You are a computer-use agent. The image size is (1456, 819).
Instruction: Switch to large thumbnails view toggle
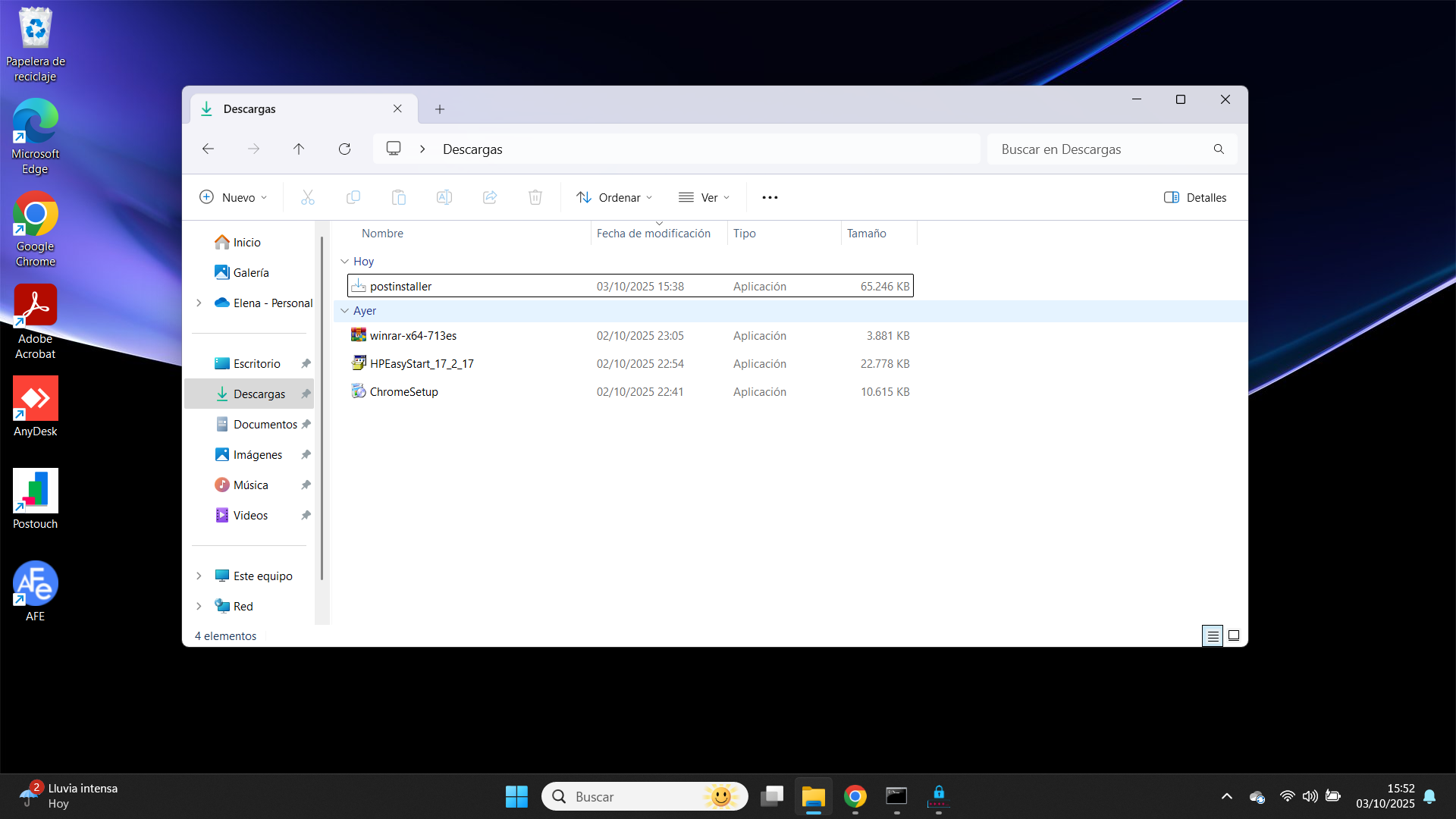pyautogui.click(x=1234, y=635)
